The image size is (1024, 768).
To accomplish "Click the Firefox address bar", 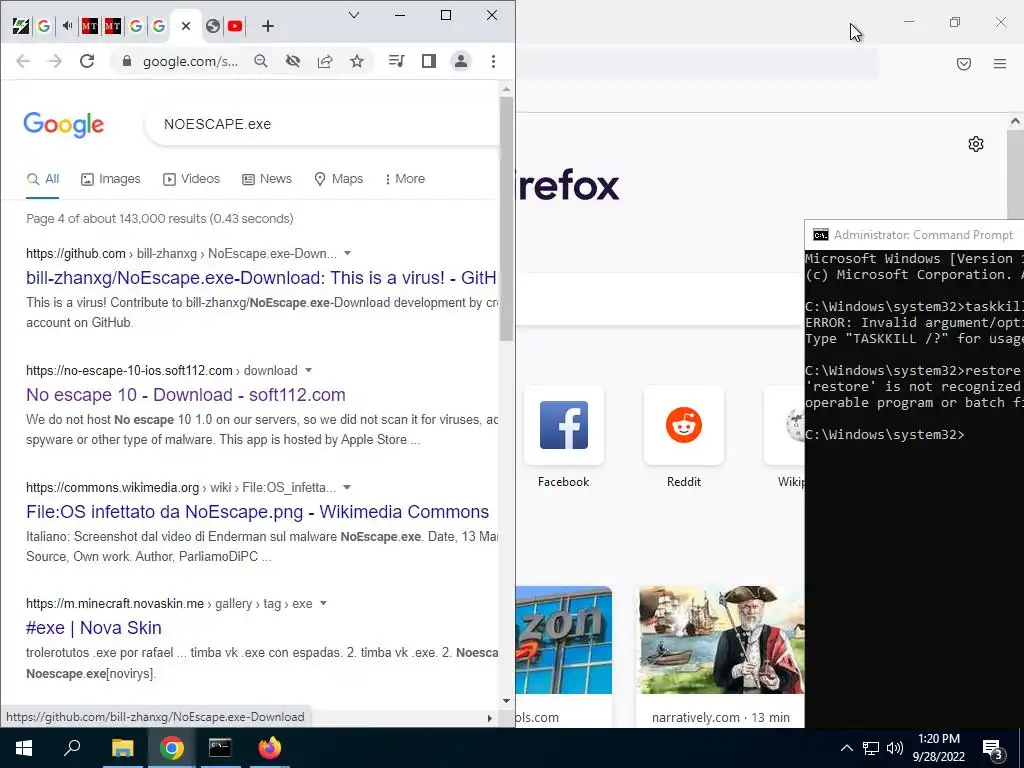I will click(699, 63).
